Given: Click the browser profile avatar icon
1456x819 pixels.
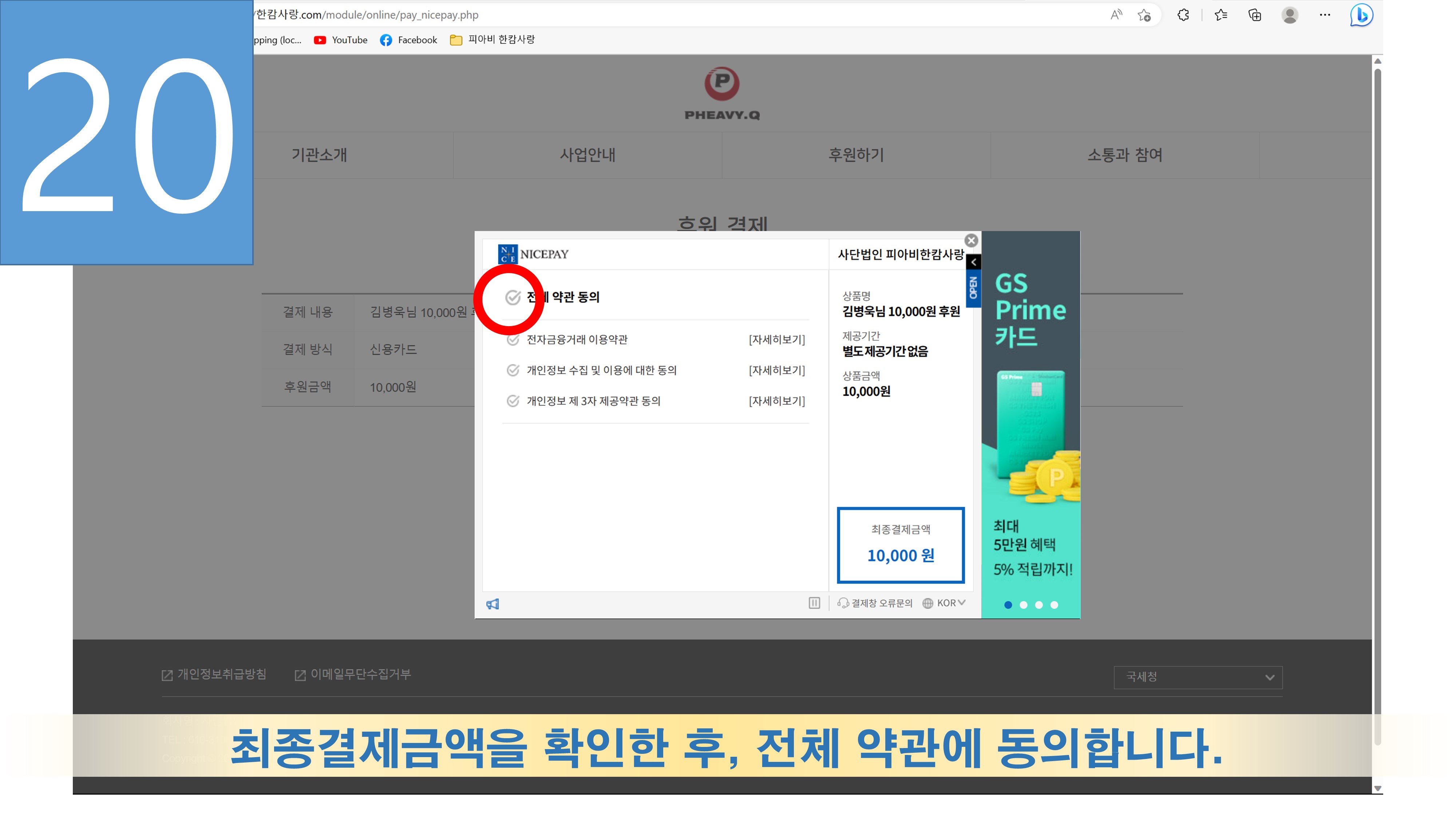Looking at the screenshot, I should 1289,15.
